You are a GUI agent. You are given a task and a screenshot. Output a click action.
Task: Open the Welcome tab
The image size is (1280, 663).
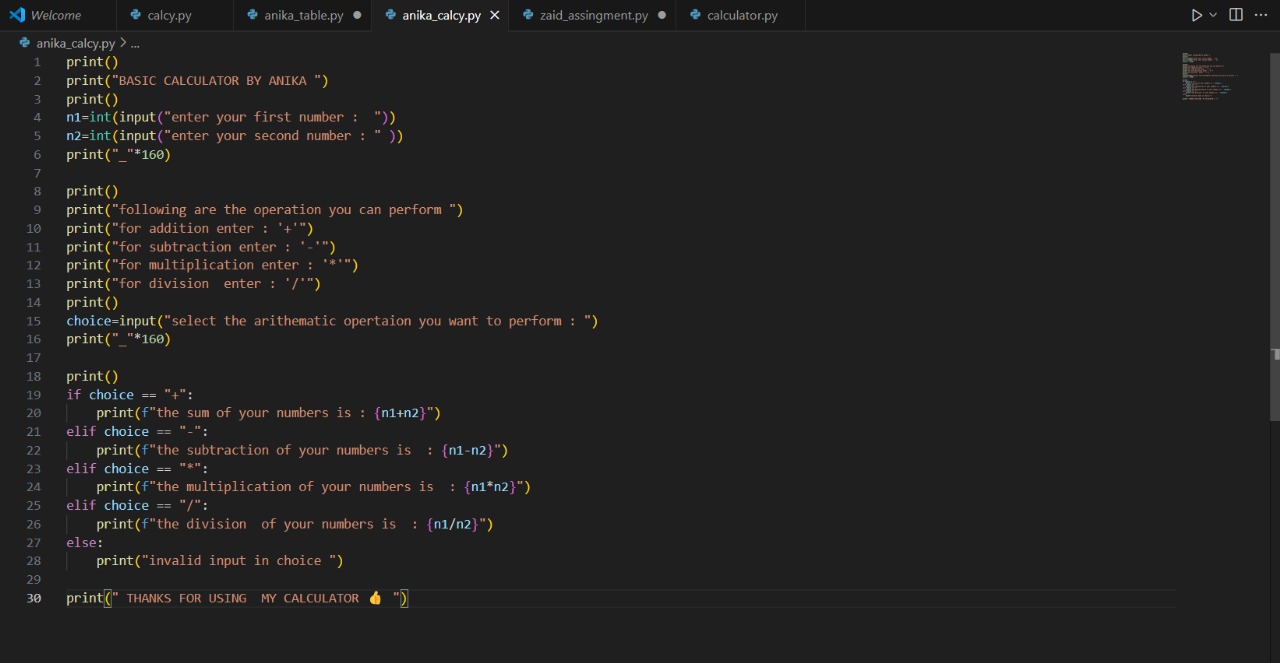click(x=55, y=15)
